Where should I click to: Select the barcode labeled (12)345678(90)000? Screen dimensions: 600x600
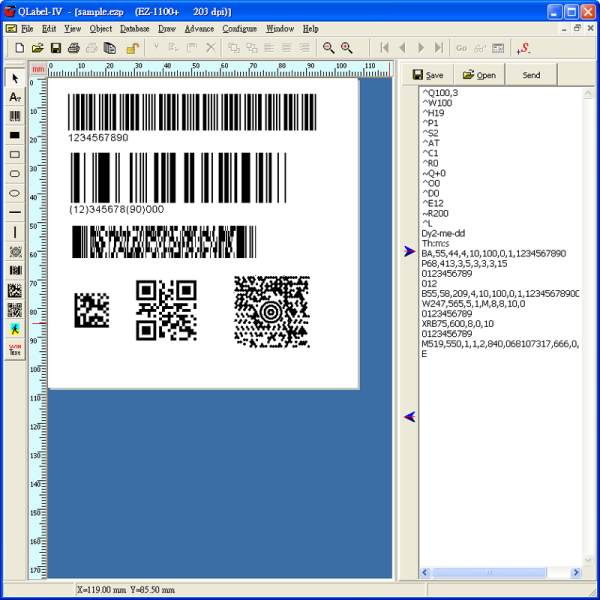pyautogui.click(x=178, y=183)
